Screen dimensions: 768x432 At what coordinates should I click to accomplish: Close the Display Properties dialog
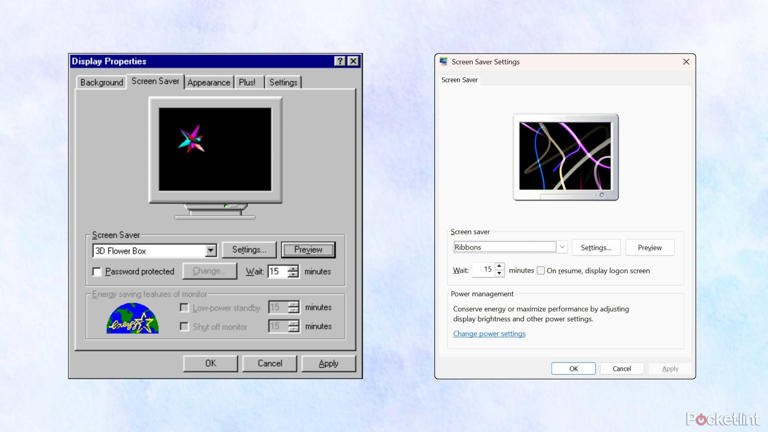point(353,61)
